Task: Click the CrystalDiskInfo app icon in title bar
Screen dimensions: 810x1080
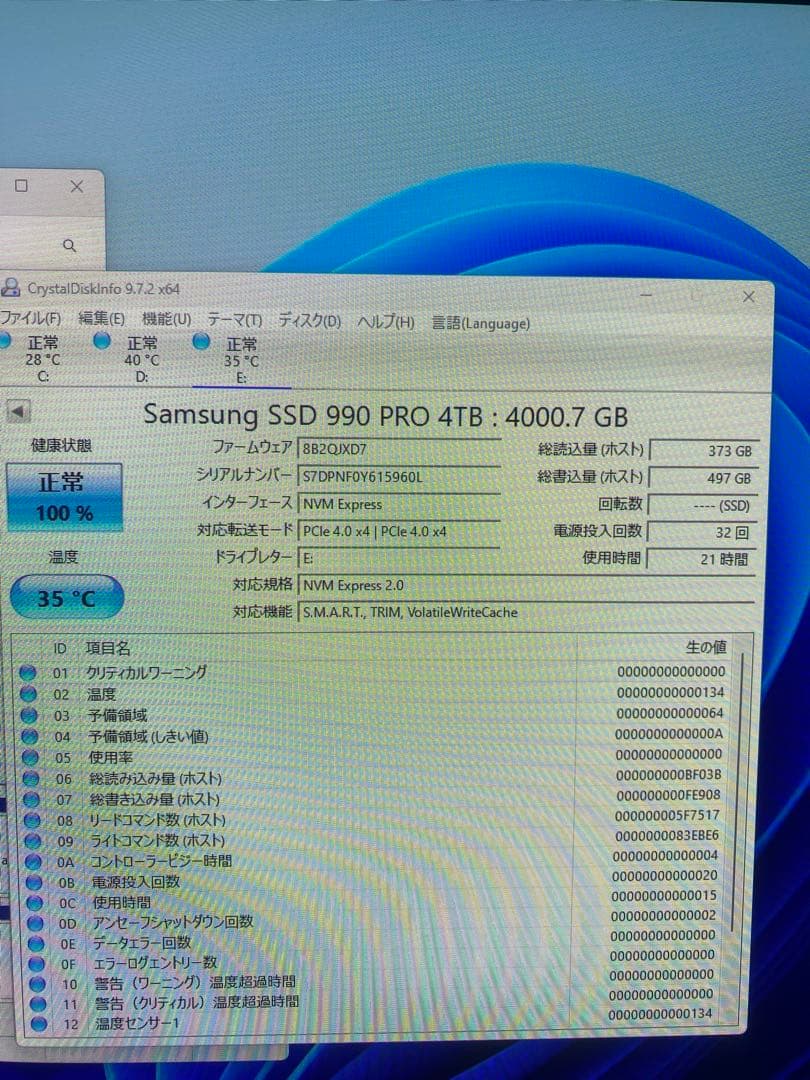Action: point(10,287)
